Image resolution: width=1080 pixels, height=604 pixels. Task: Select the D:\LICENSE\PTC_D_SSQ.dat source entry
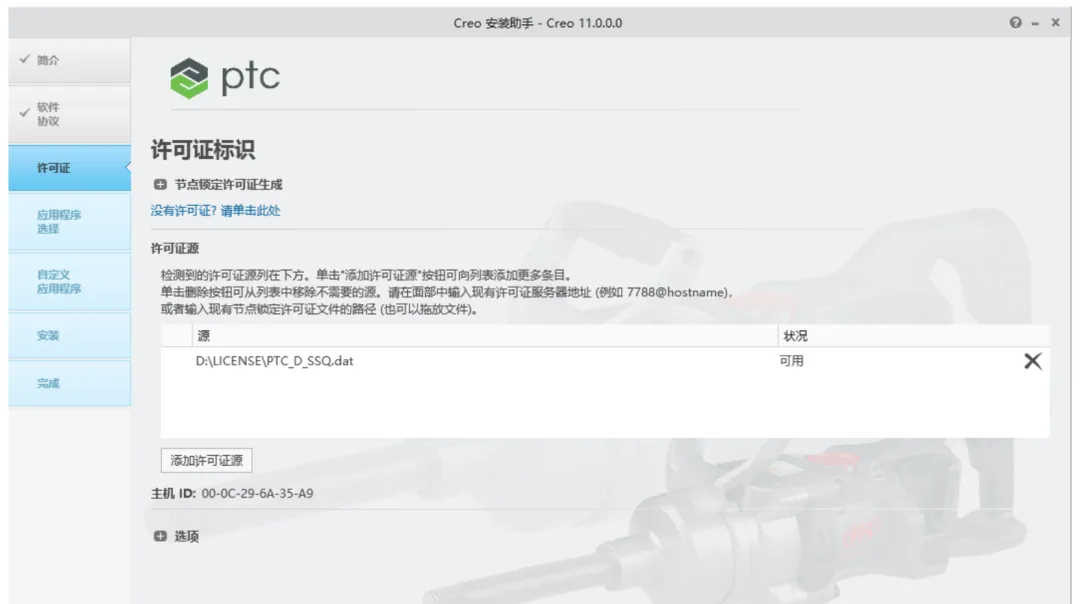coord(274,361)
